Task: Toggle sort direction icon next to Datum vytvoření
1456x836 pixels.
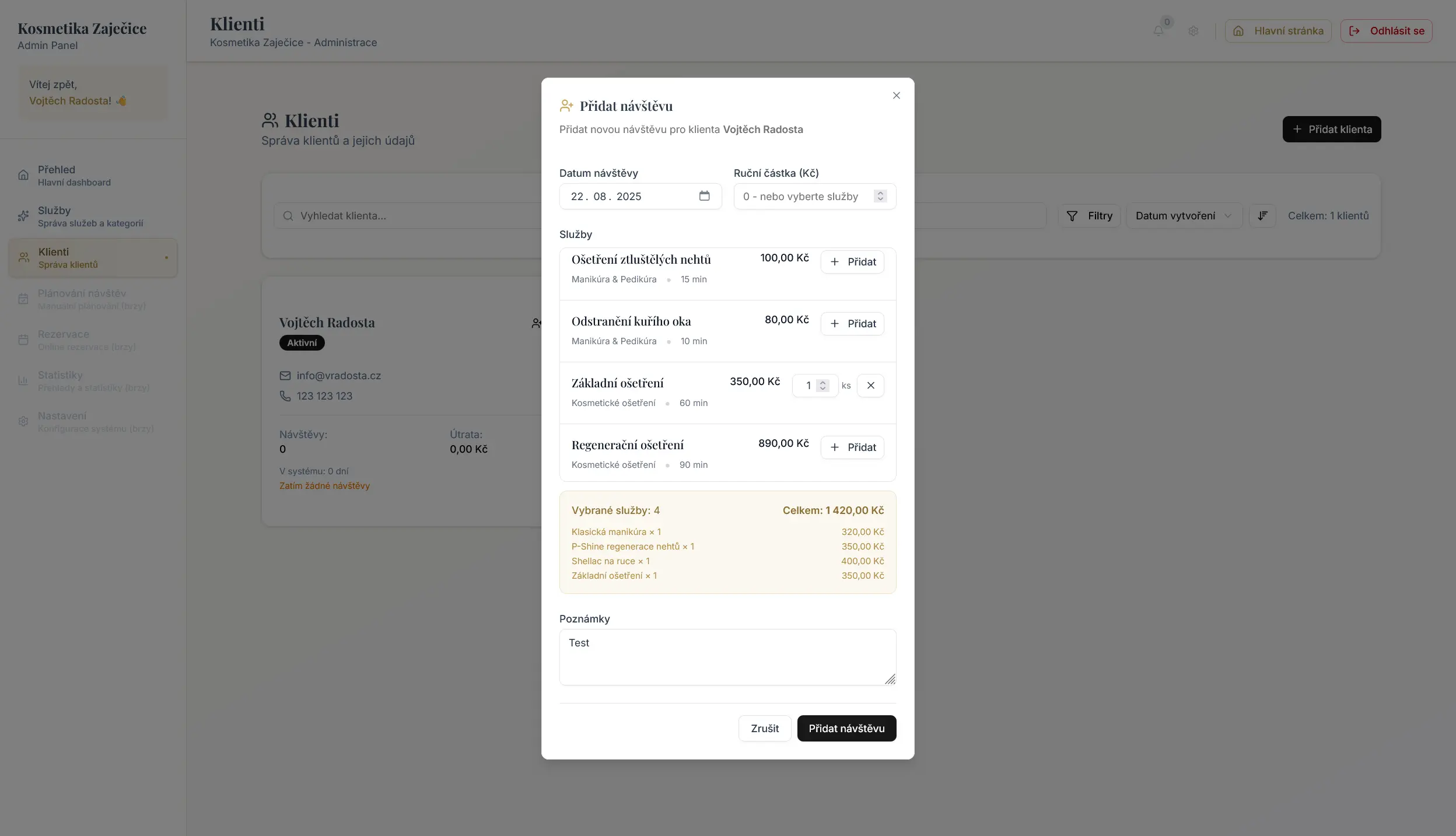Action: (x=1262, y=216)
